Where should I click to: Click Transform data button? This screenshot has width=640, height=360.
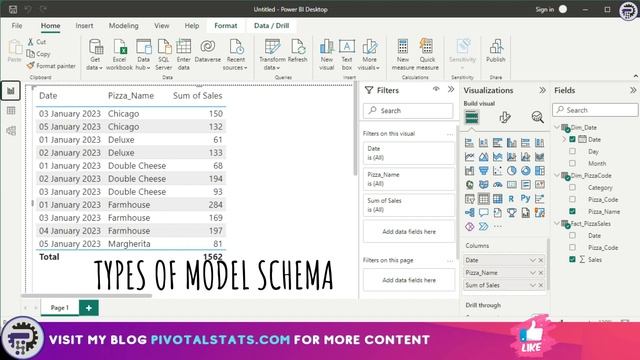click(x=272, y=55)
